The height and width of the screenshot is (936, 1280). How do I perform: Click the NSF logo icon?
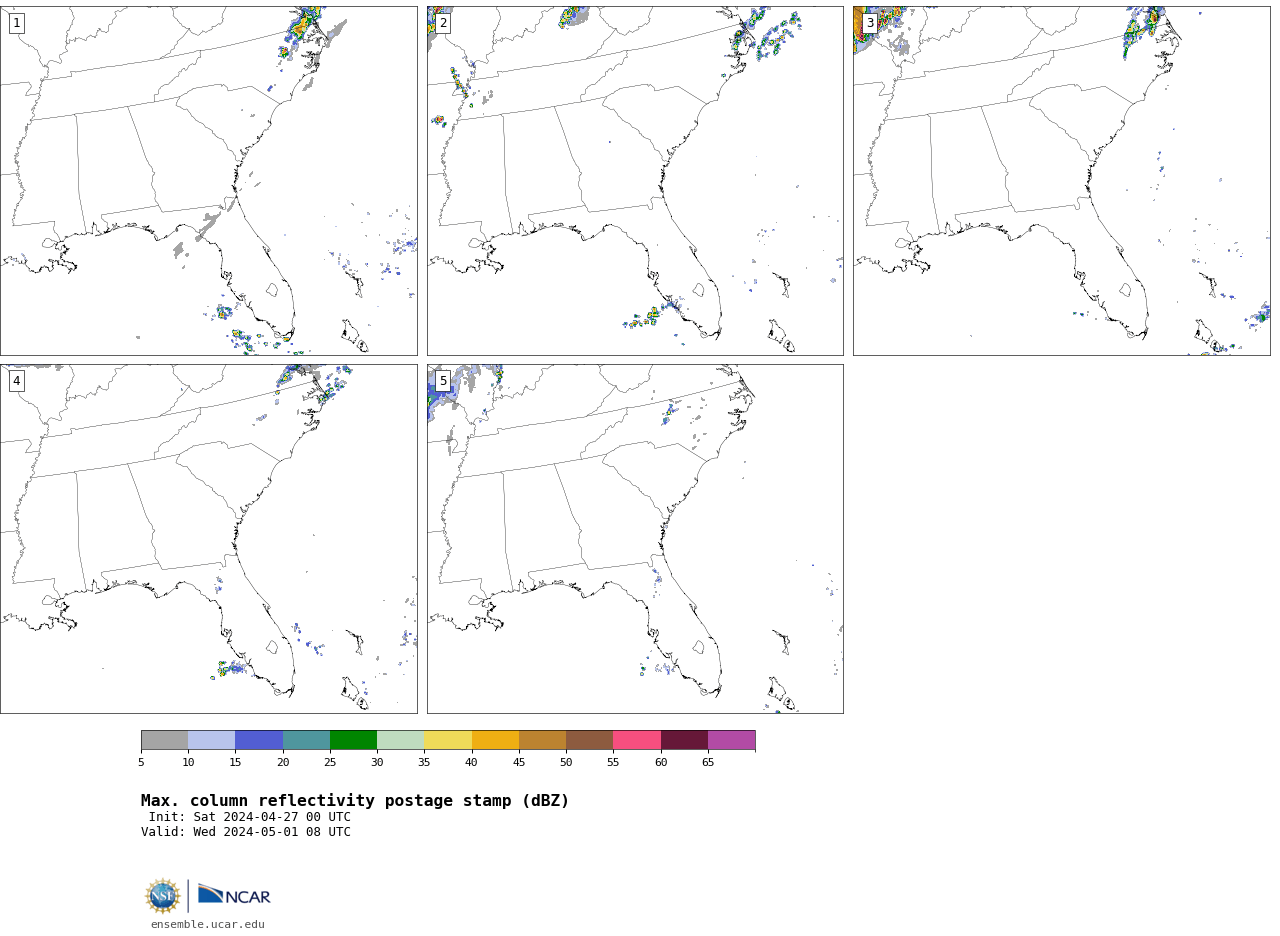(163, 896)
